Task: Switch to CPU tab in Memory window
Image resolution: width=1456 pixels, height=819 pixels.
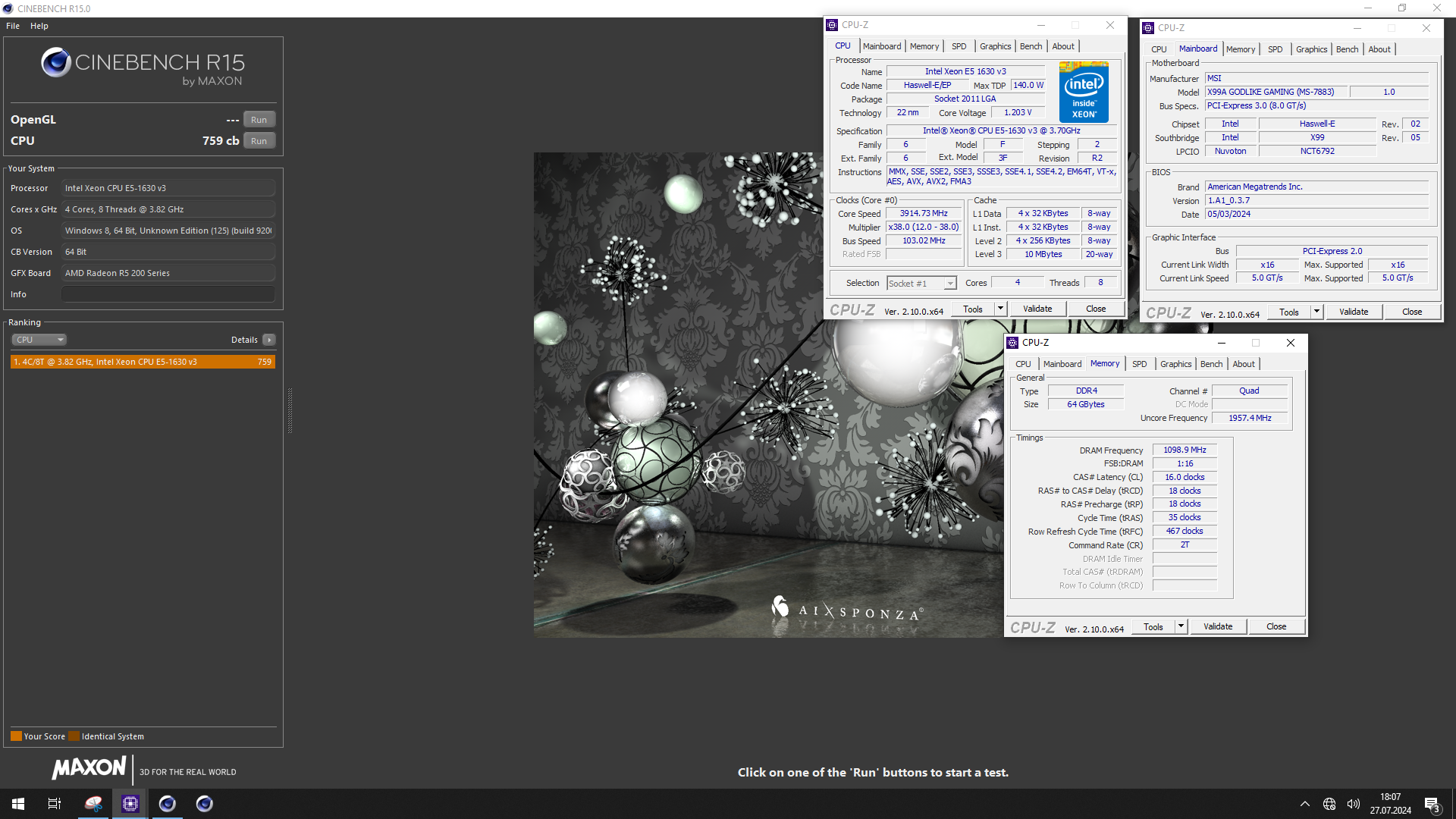Action: (1023, 364)
